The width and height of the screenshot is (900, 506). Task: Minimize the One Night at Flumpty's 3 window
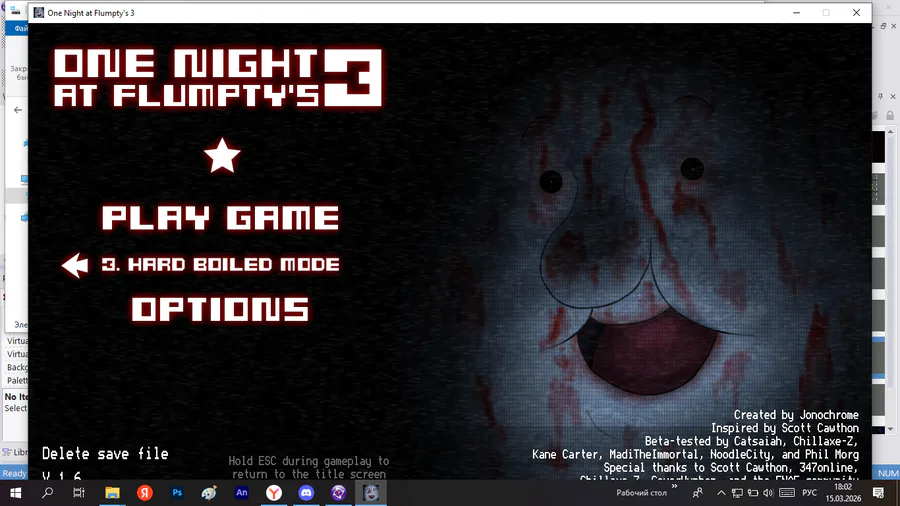pyautogui.click(x=796, y=13)
